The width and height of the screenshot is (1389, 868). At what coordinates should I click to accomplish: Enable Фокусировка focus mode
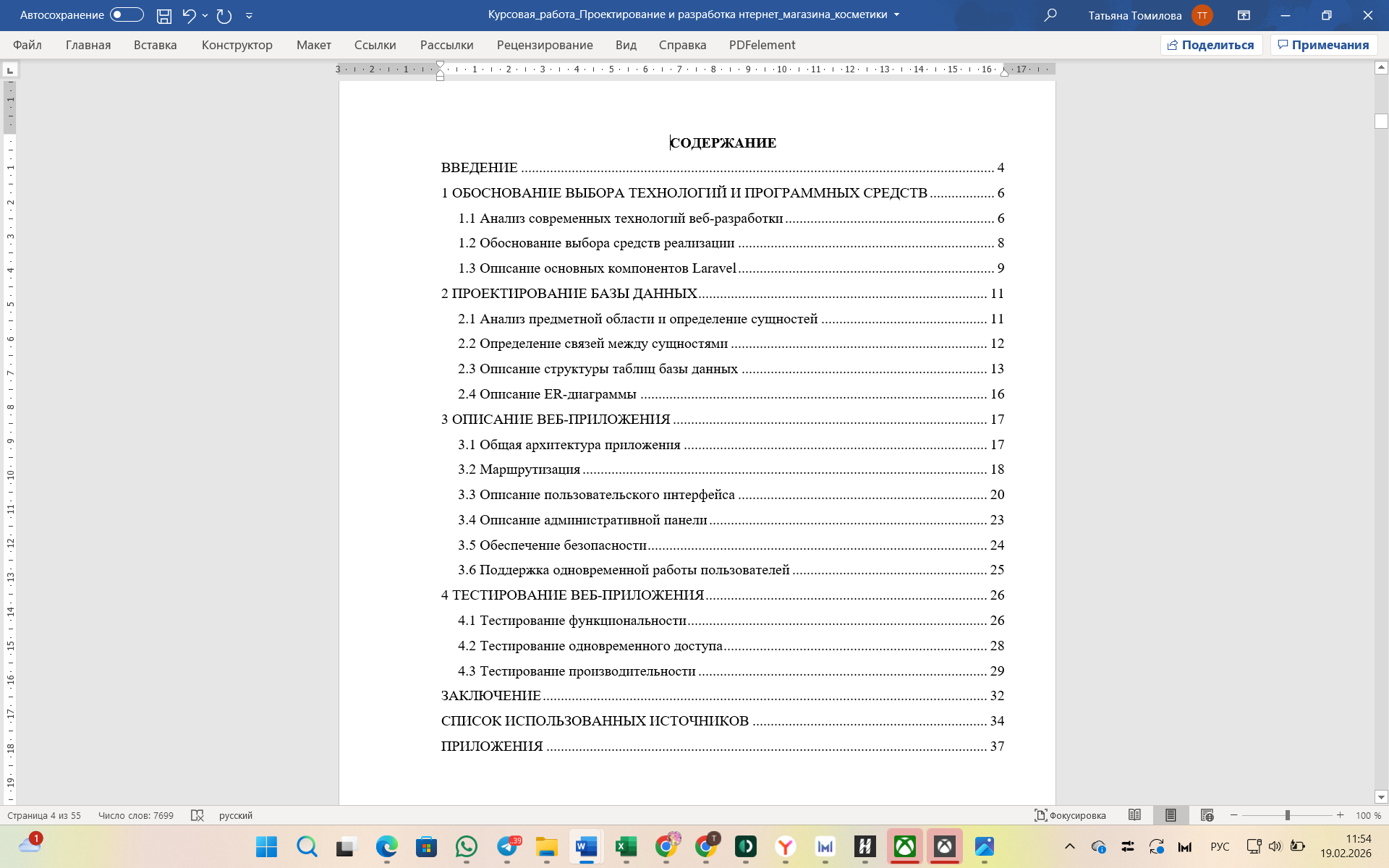(x=1070, y=815)
